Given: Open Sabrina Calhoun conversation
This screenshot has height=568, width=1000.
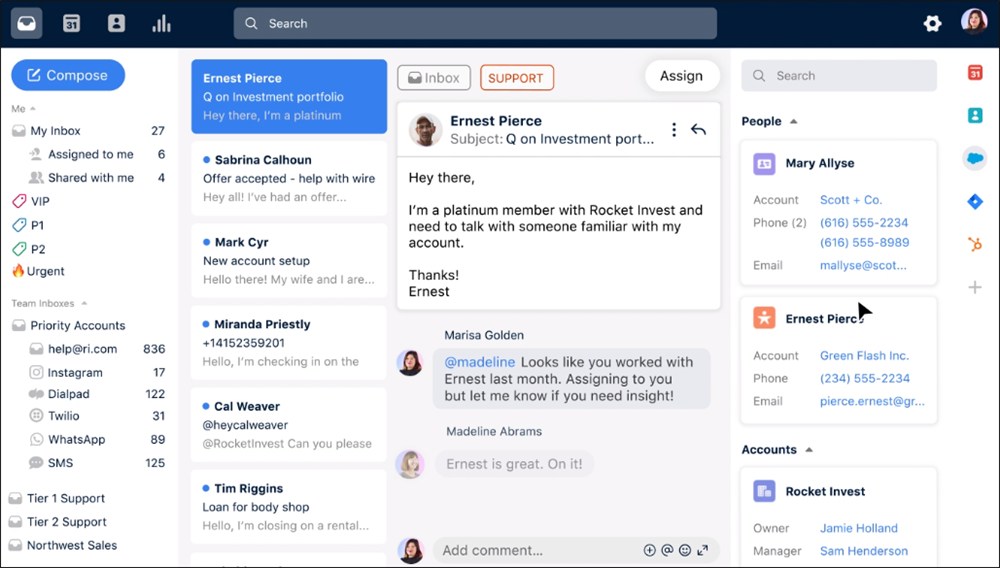Looking at the screenshot, I should [289, 178].
